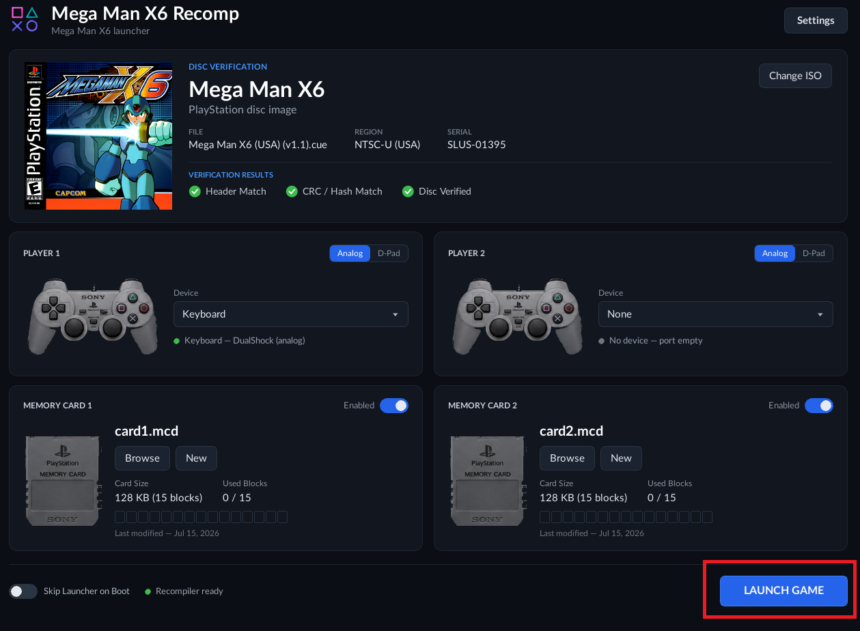Click the CRC / Hash Match checkmark icon
The width and height of the screenshot is (860, 631).
[292, 191]
